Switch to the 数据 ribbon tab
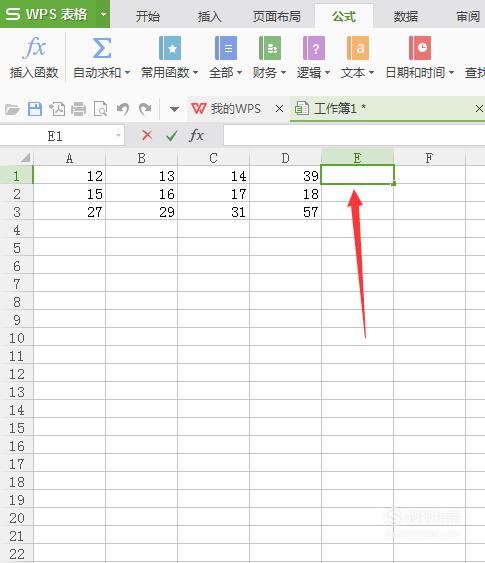485x563 pixels. coord(406,17)
